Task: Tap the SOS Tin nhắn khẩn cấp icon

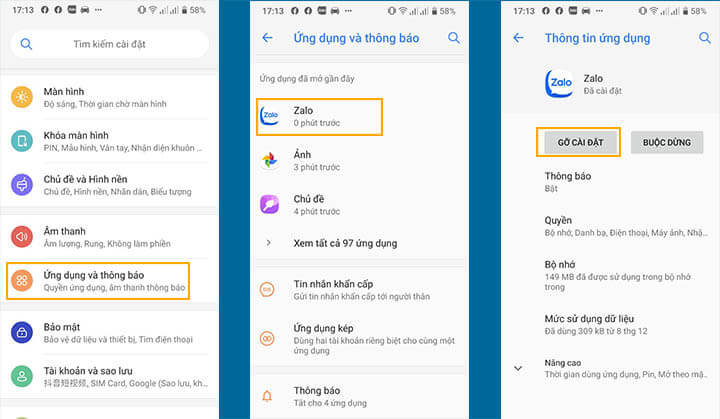Action: click(268, 290)
